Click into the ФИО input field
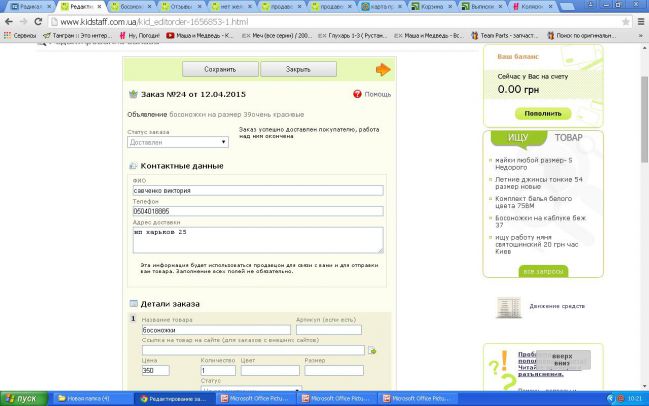 pyautogui.click(x=257, y=190)
